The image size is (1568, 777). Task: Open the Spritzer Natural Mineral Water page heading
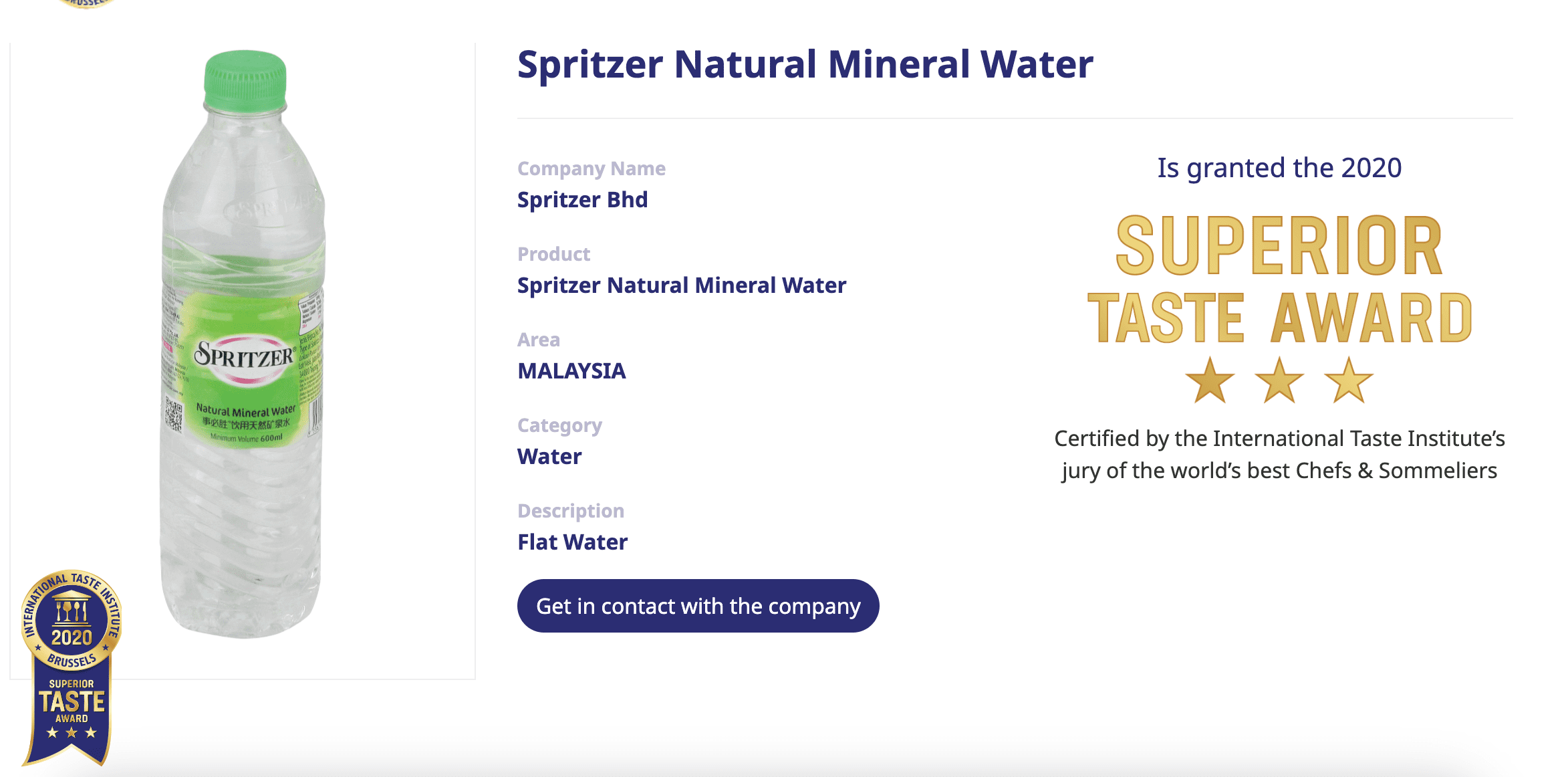[x=805, y=64]
